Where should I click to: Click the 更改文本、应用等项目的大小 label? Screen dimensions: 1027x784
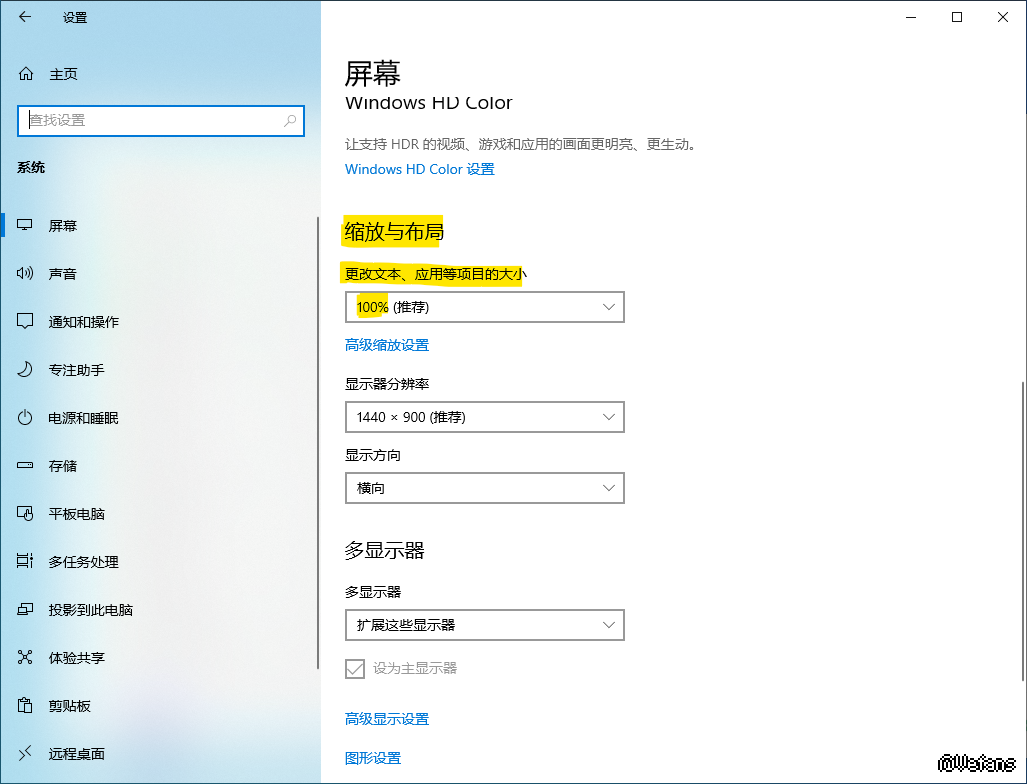click(x=436, y=274)
